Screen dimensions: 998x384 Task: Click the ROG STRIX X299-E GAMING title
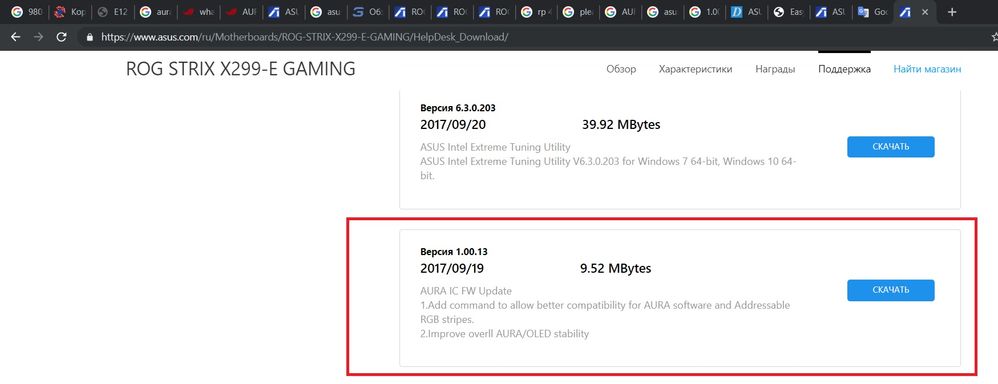tap(241, 69)
